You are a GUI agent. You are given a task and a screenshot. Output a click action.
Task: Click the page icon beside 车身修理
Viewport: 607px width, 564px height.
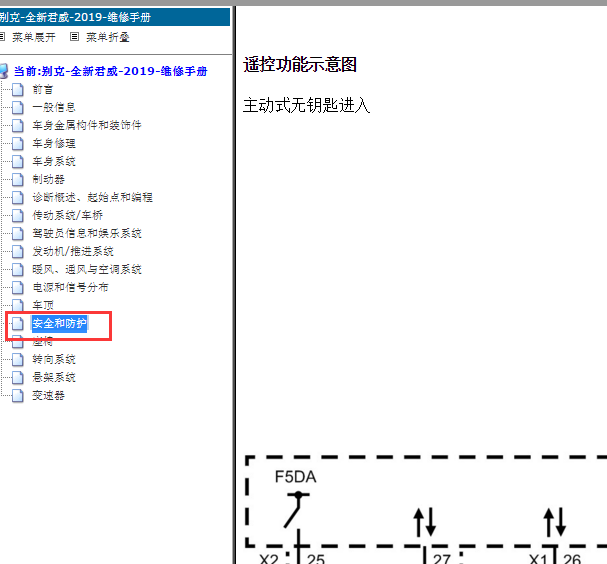pos(17,143)
